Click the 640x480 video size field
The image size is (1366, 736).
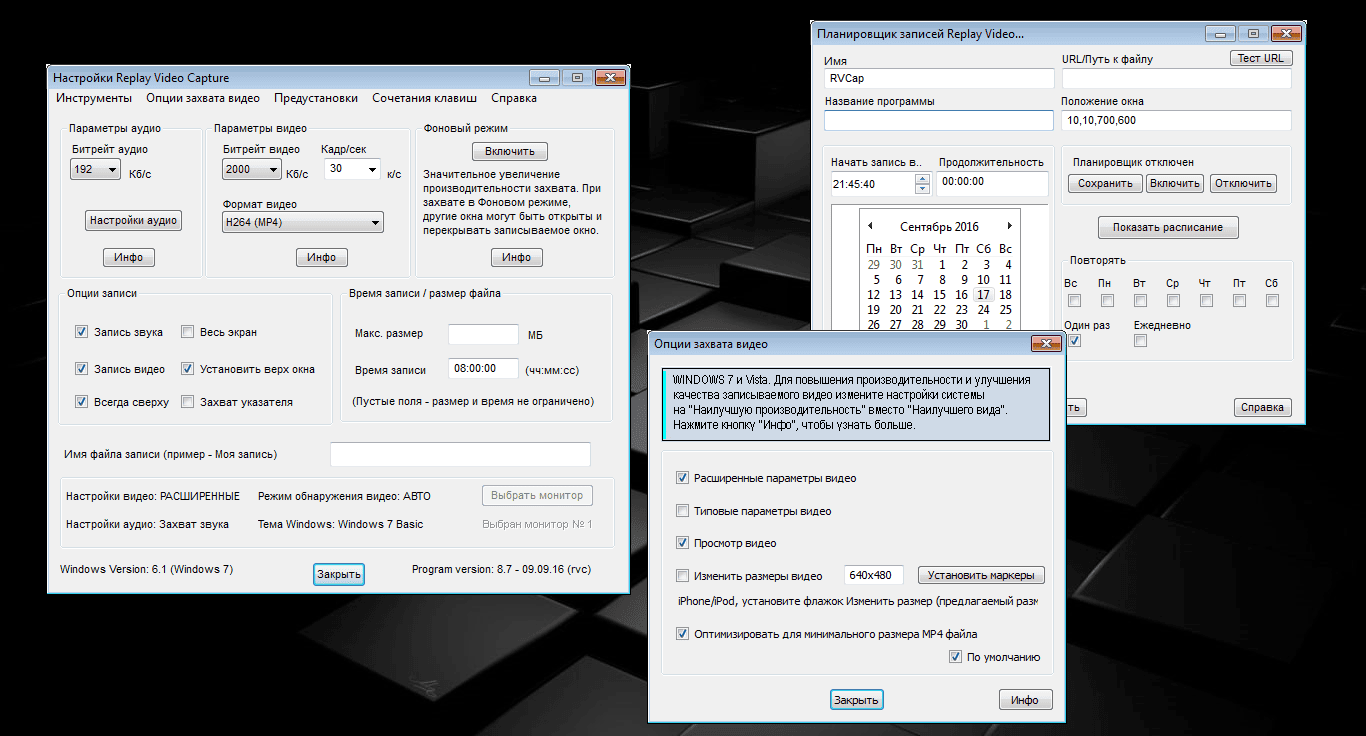pos(874,575)
